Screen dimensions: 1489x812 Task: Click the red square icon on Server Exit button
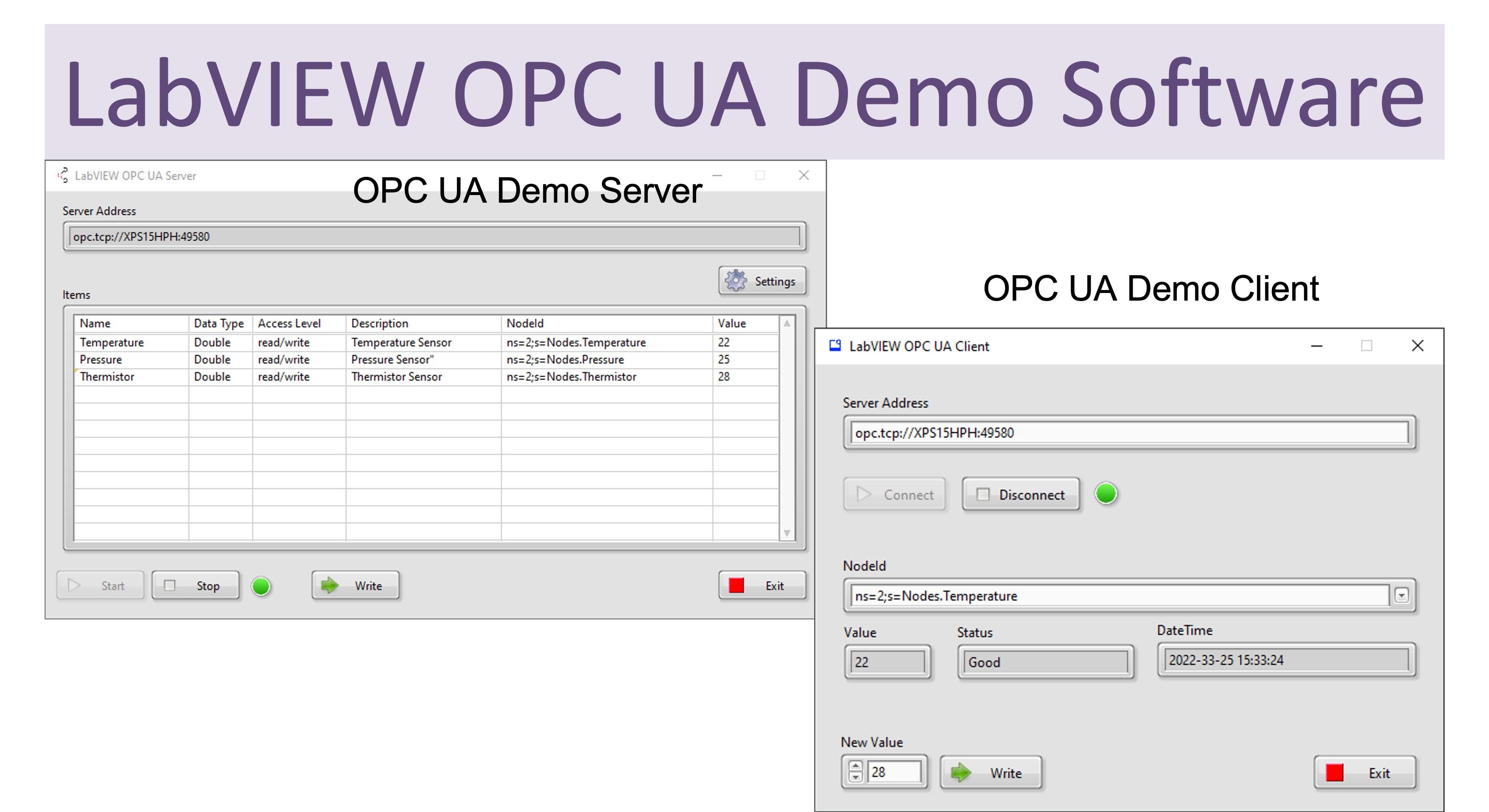[736, 586]
